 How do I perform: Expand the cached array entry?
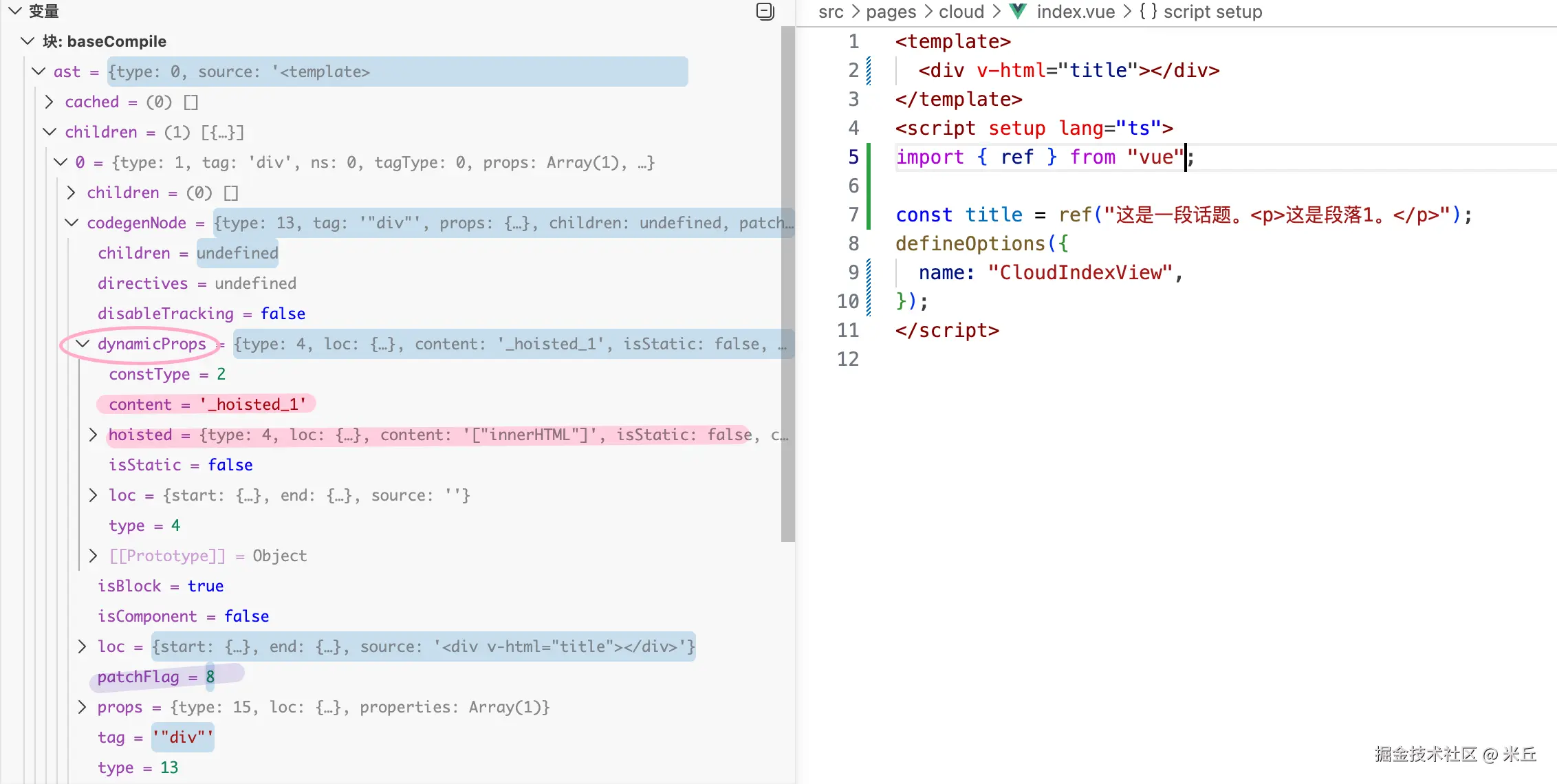49,102
